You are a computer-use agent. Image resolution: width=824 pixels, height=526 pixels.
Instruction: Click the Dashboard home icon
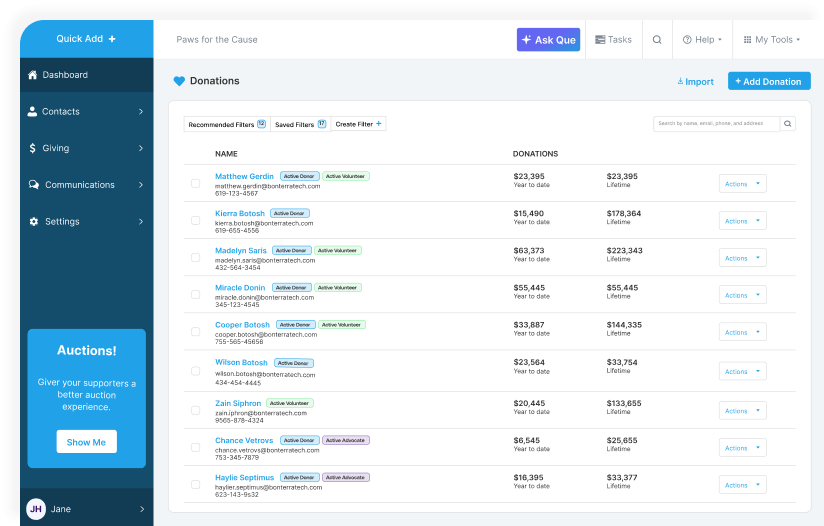pos(33,75)
